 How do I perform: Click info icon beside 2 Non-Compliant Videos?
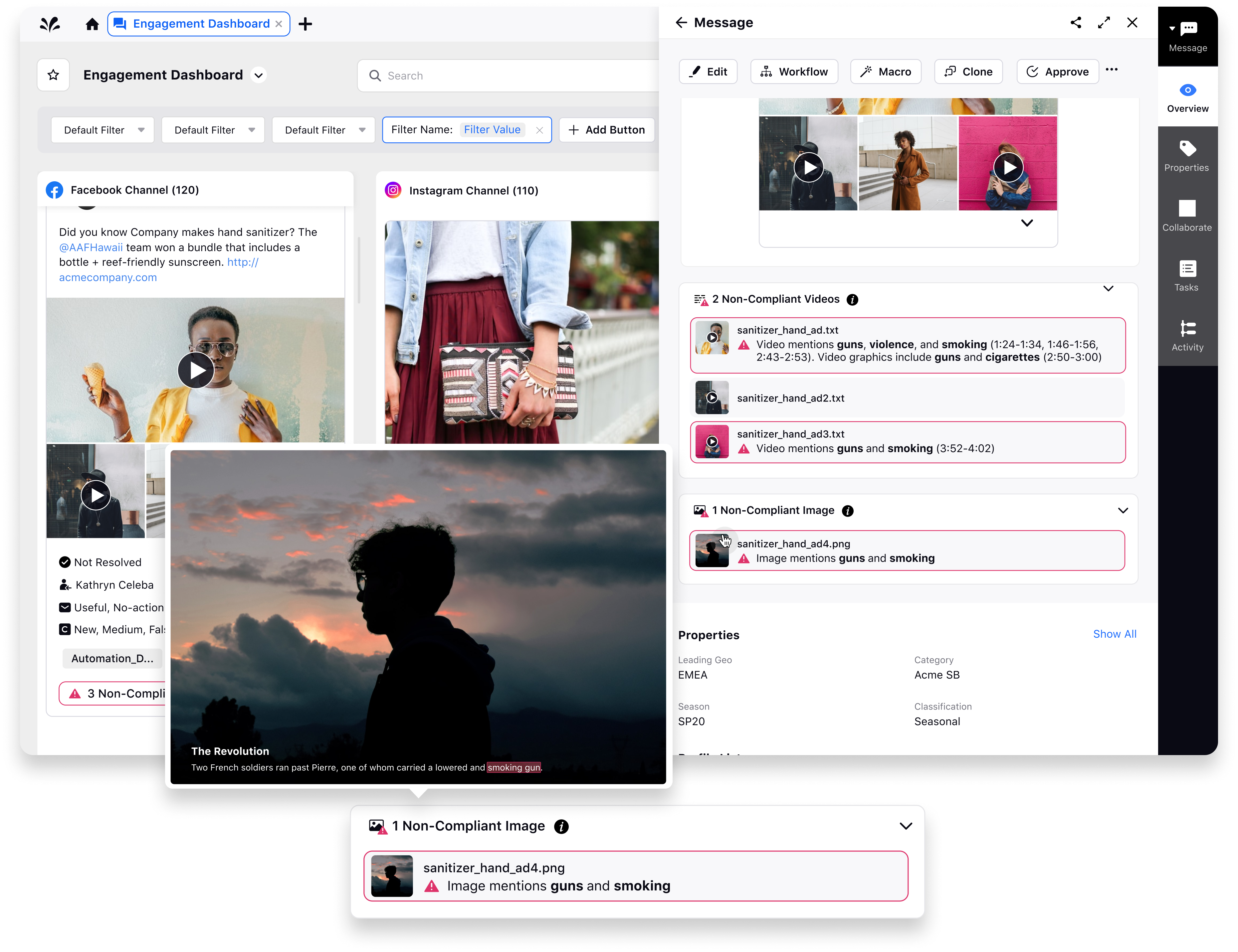click(852, 300)
